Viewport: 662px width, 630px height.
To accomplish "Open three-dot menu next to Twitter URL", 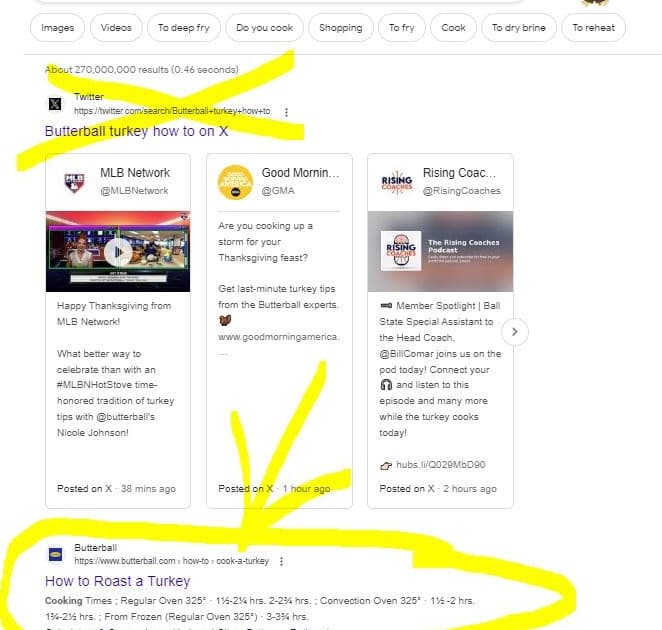I will point(287,112).
